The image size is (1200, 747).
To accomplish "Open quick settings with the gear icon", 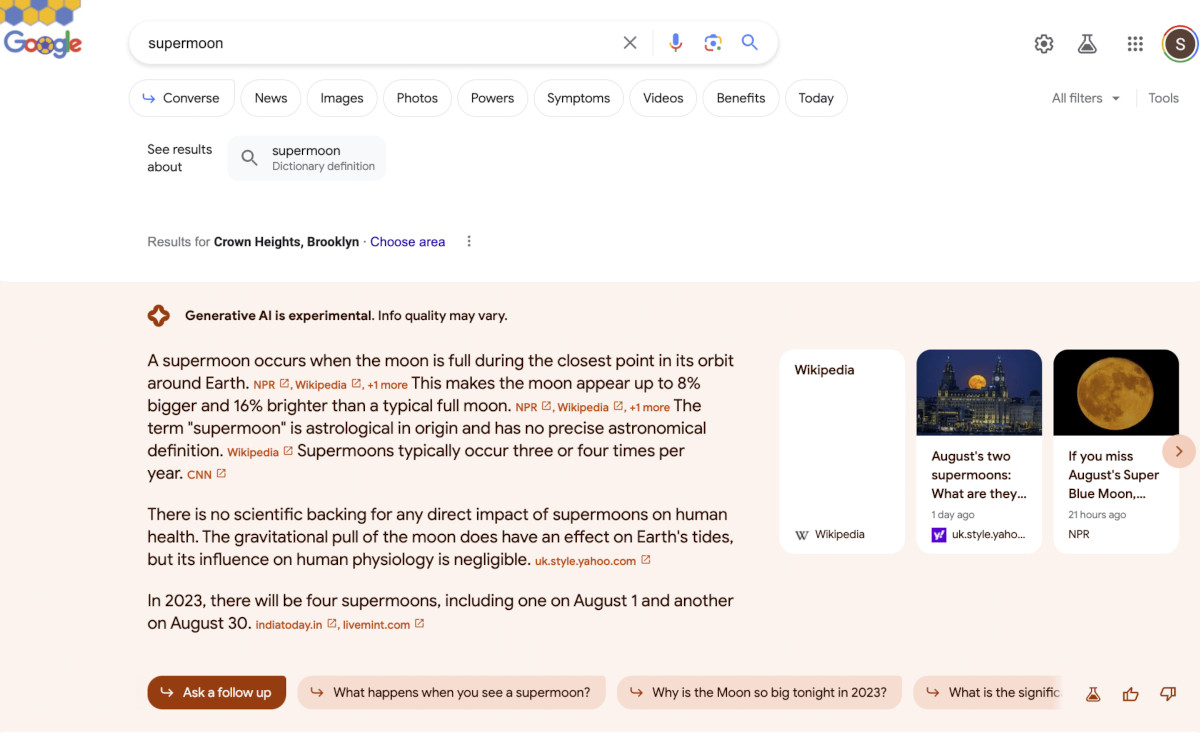I will 1043,44.
